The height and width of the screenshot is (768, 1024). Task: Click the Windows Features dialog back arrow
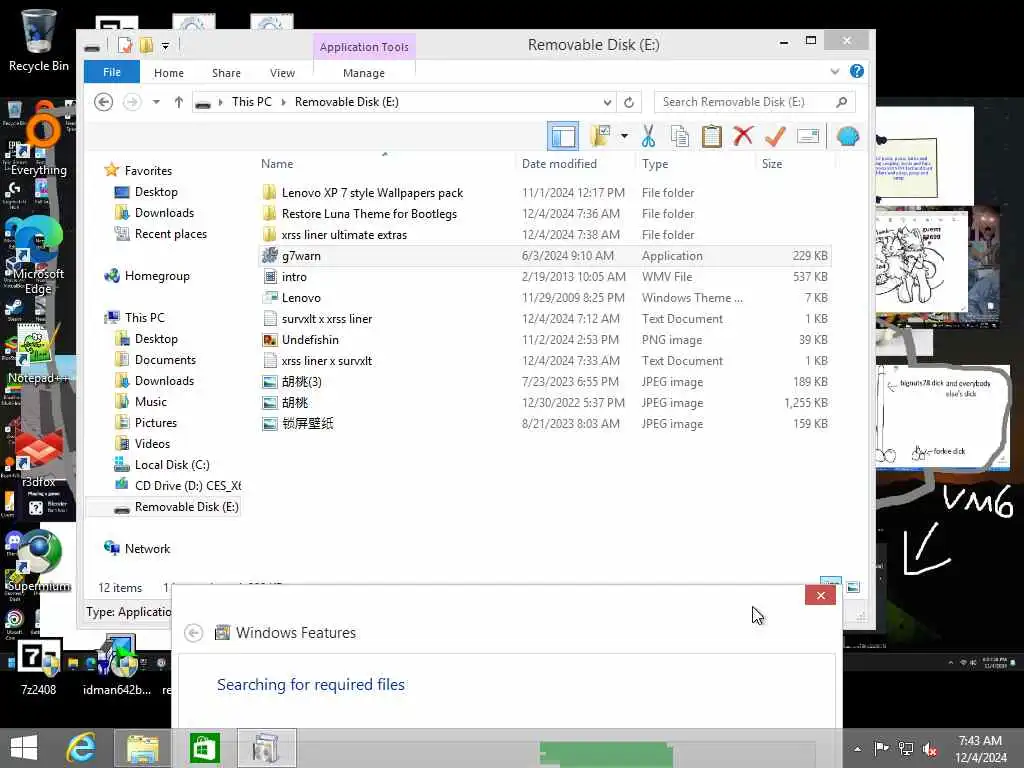(193, 633)
